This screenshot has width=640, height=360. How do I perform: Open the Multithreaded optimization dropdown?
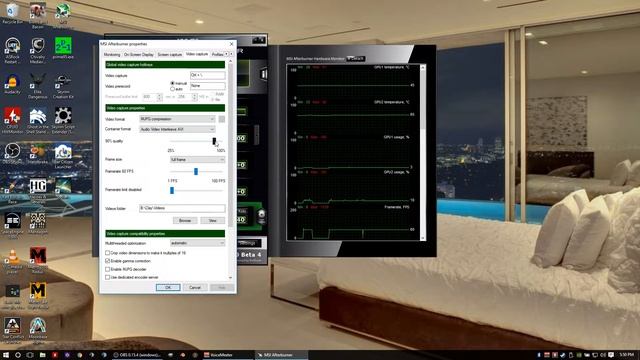tap(197, 243)
